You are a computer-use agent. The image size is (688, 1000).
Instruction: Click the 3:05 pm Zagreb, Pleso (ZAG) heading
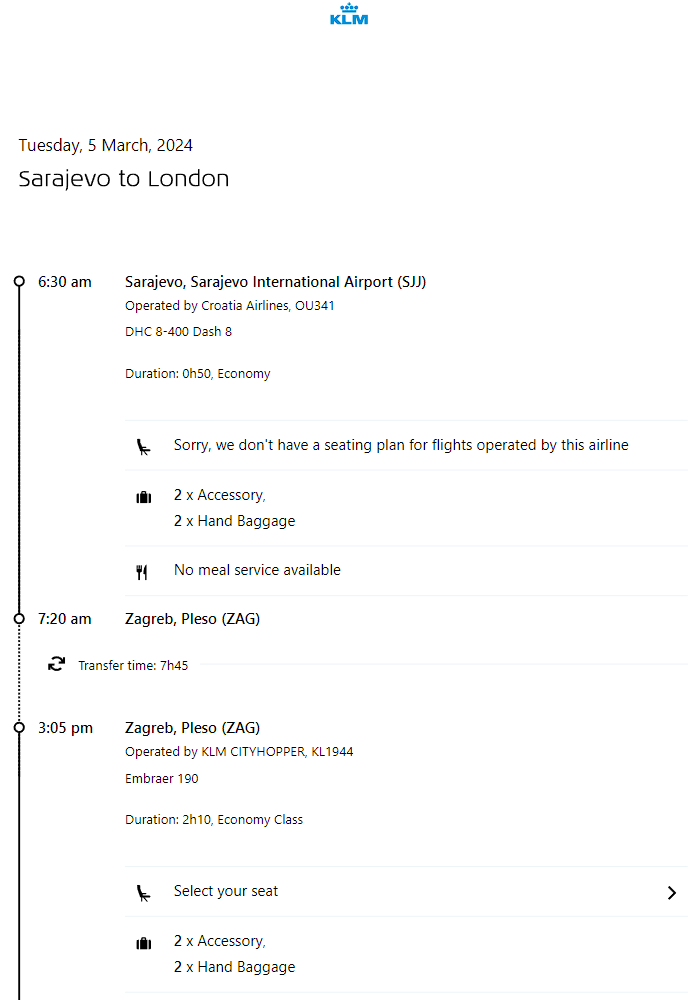(192, 728)
